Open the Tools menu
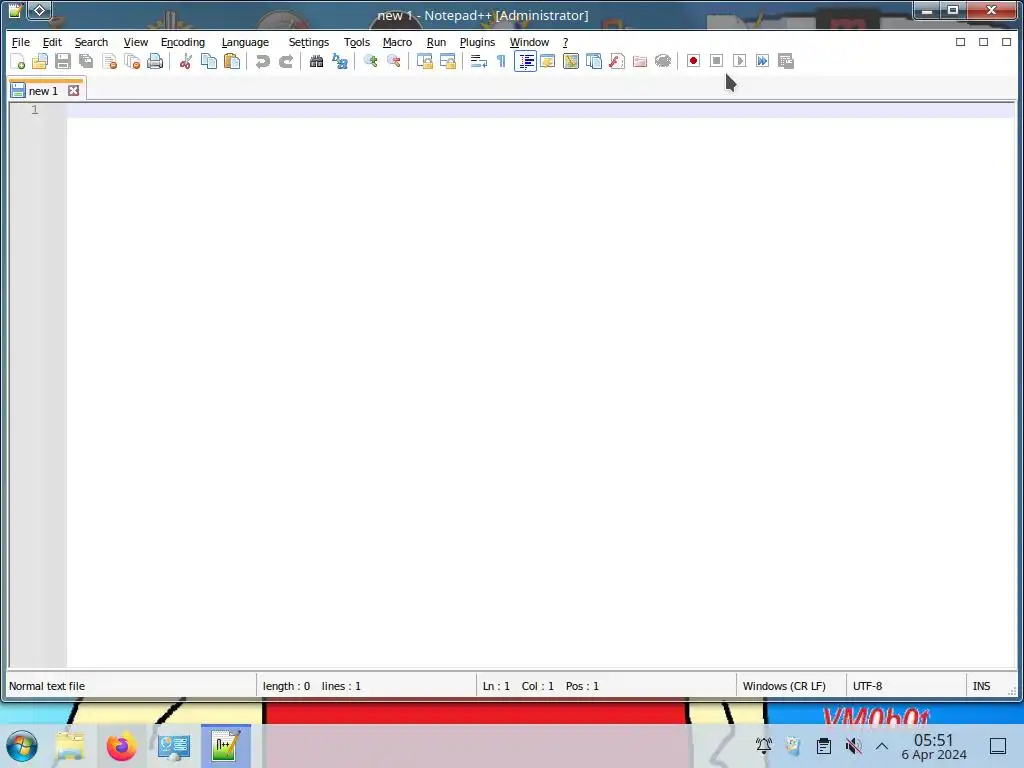 (357, 42)
